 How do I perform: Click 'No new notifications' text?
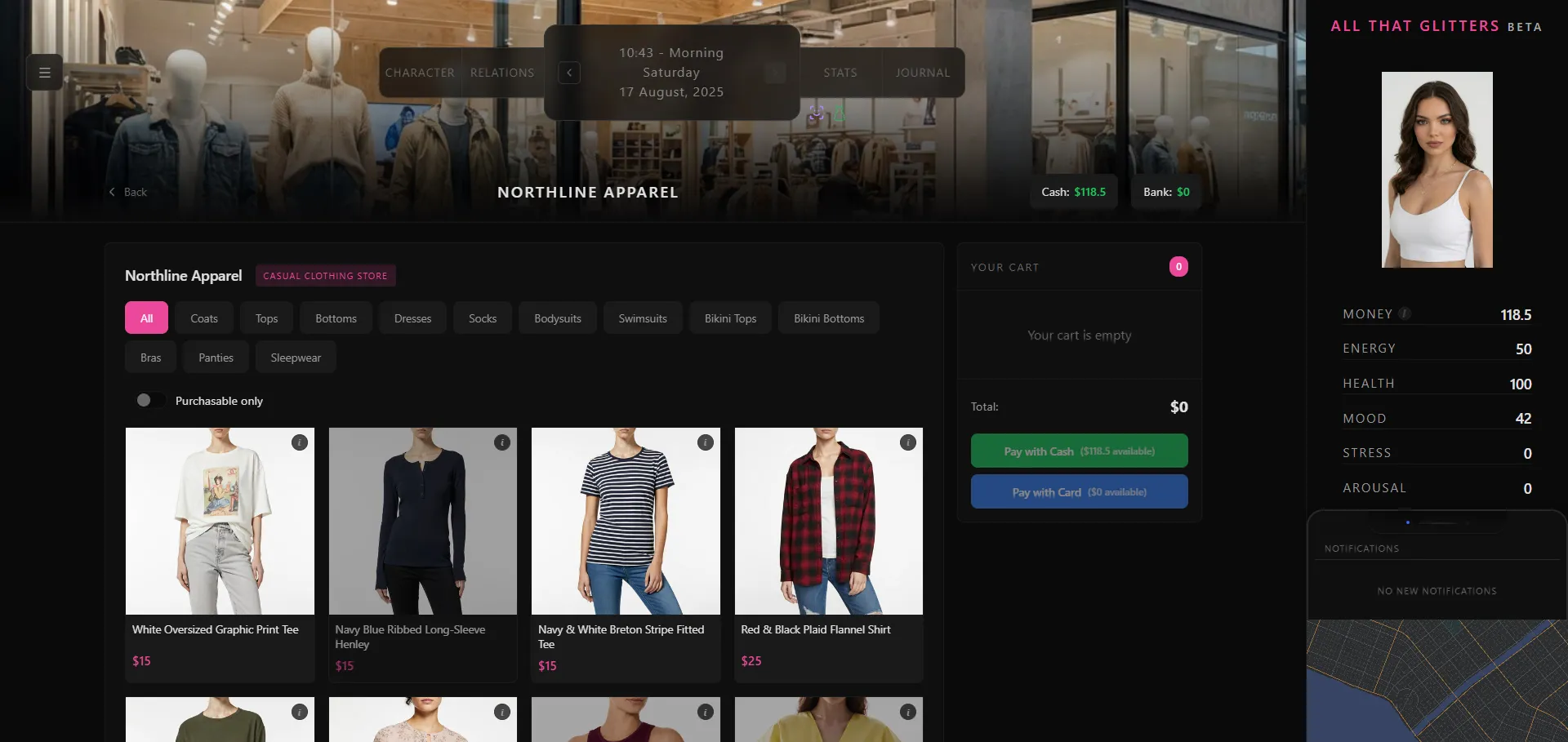click(1437, 591)
